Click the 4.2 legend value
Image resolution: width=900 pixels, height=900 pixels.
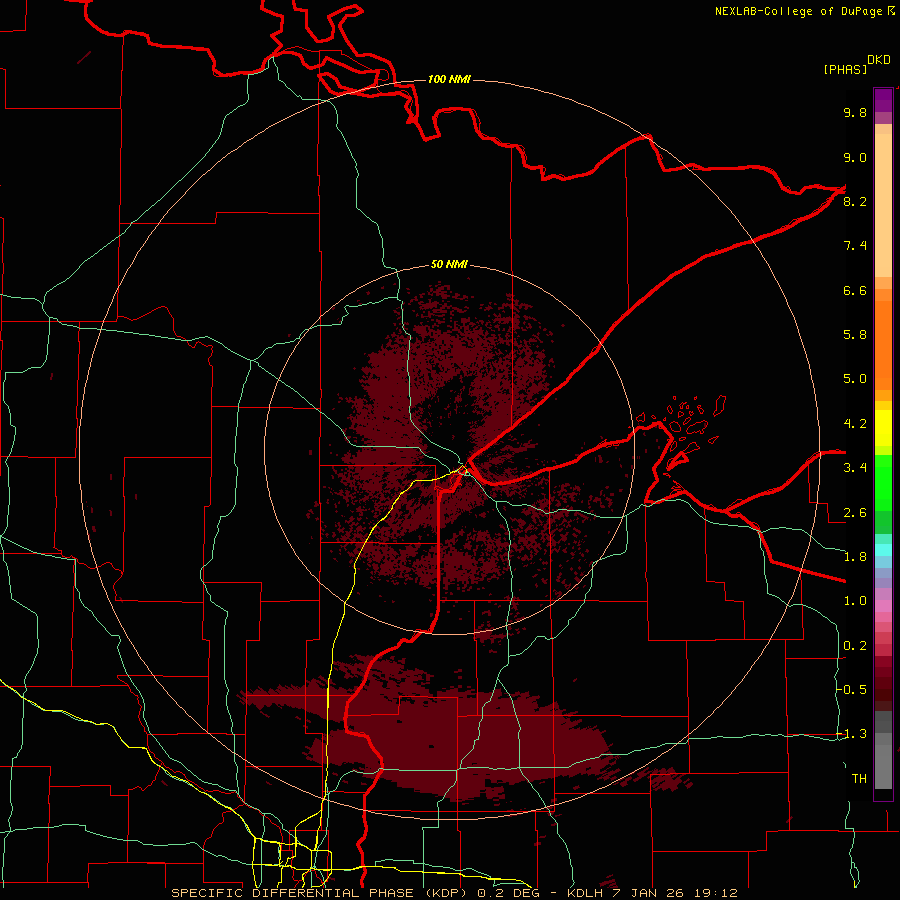click(x=855, y=423)
